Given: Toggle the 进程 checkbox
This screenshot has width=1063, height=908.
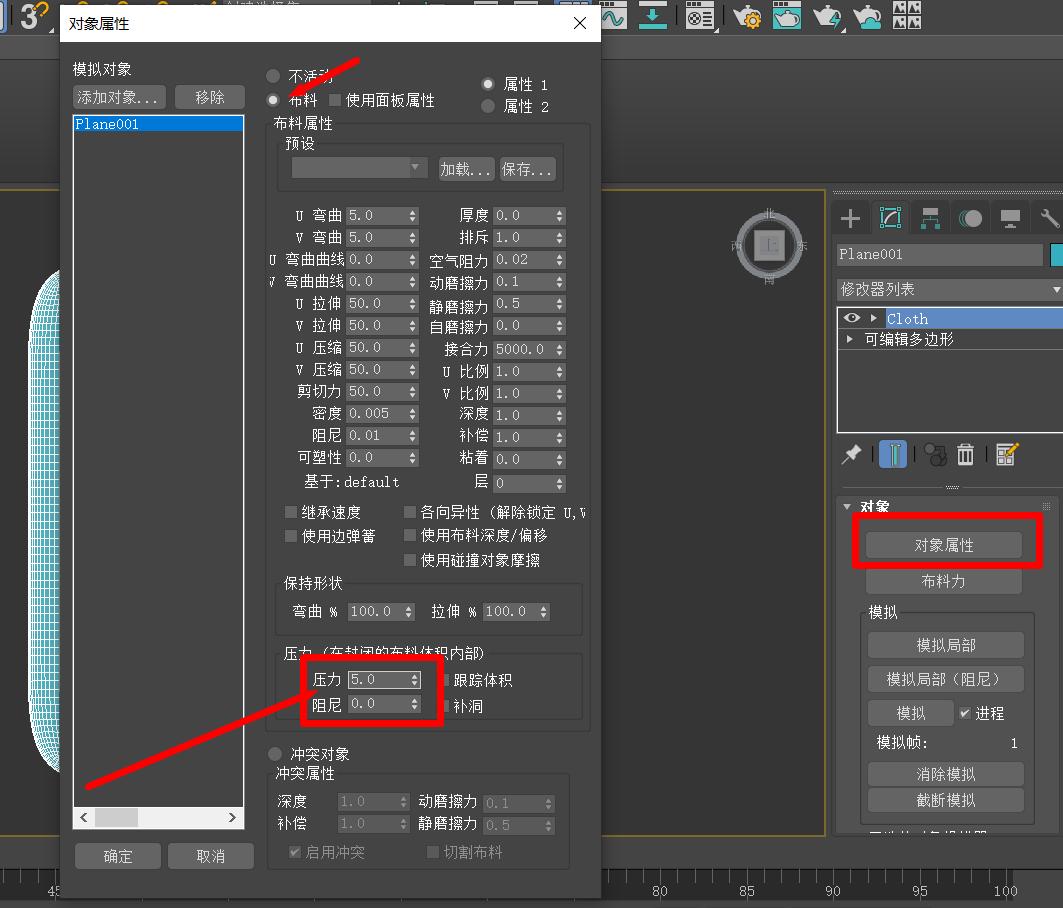Looking at the screenshot, I should click(965, 713).
